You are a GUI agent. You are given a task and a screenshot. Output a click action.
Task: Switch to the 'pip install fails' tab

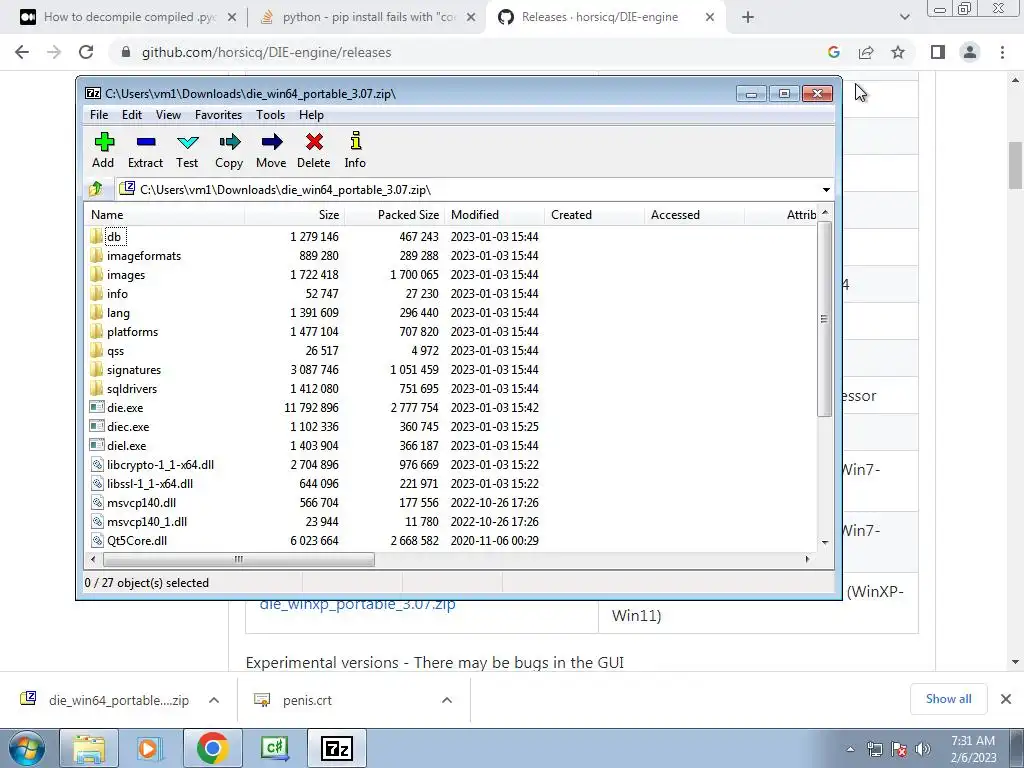(x=369, y=17)
